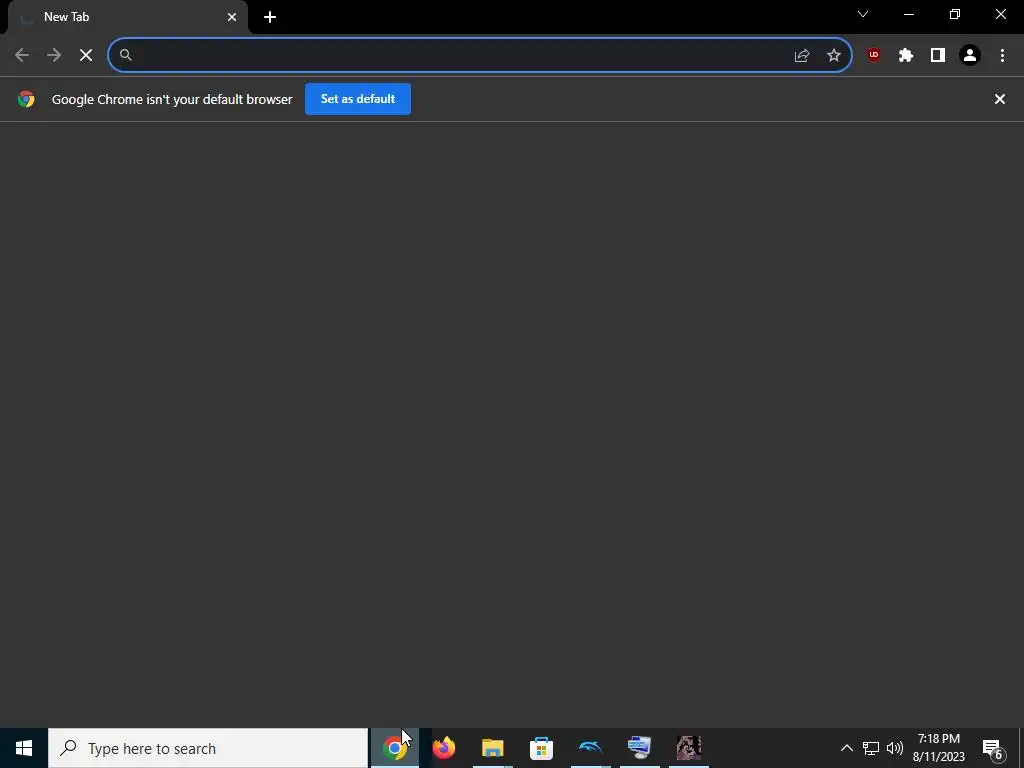Open a new tab with the plus button

pyautogui.click(x=270, y=17)
